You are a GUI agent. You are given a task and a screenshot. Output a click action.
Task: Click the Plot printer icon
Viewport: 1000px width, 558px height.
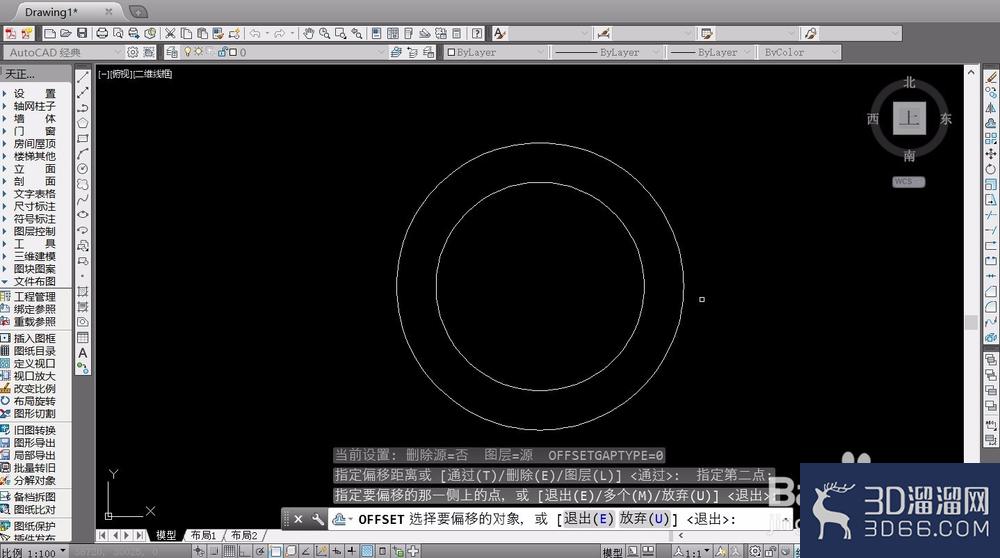102,33
